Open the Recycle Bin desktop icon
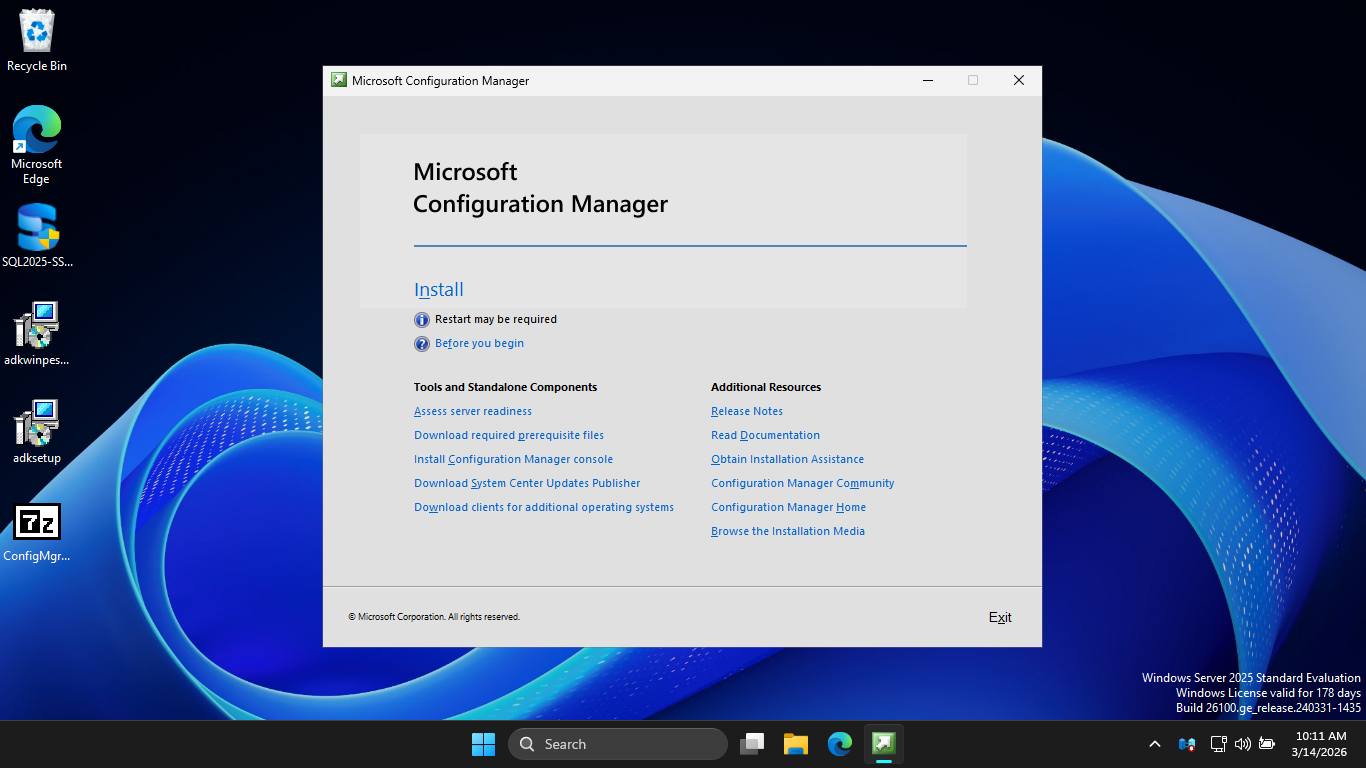Viewport: 1366px width, 768px height. [x=37, y=41]
